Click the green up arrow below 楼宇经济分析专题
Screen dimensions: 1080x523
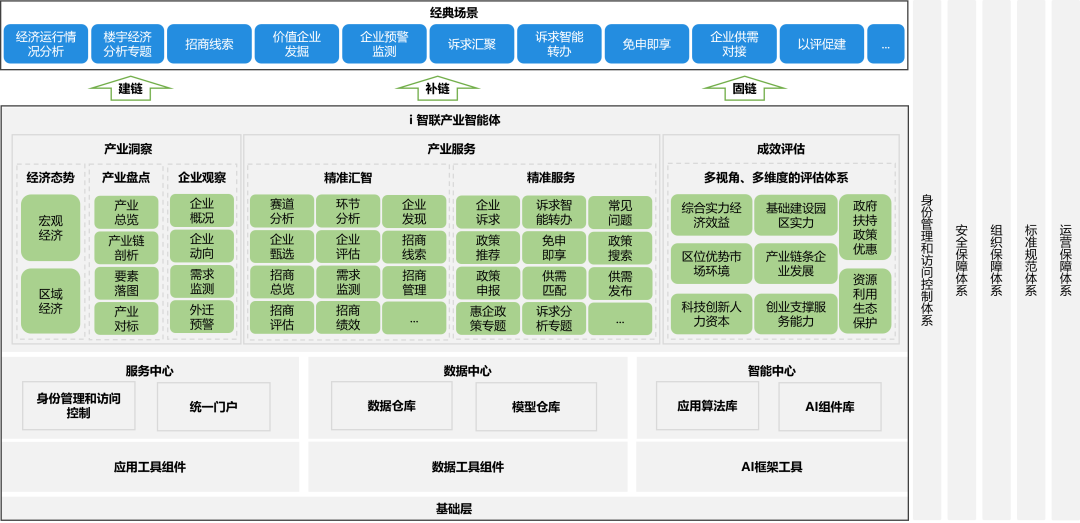(x=130, y=88)
